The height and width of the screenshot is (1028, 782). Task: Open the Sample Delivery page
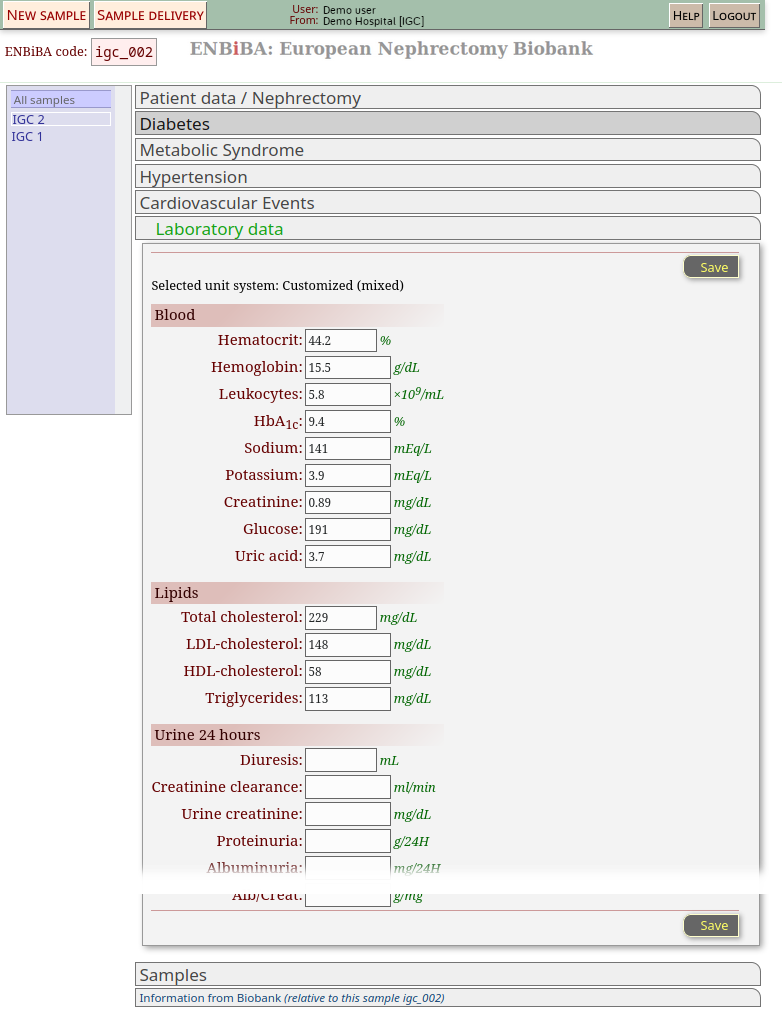coord(150,15)
